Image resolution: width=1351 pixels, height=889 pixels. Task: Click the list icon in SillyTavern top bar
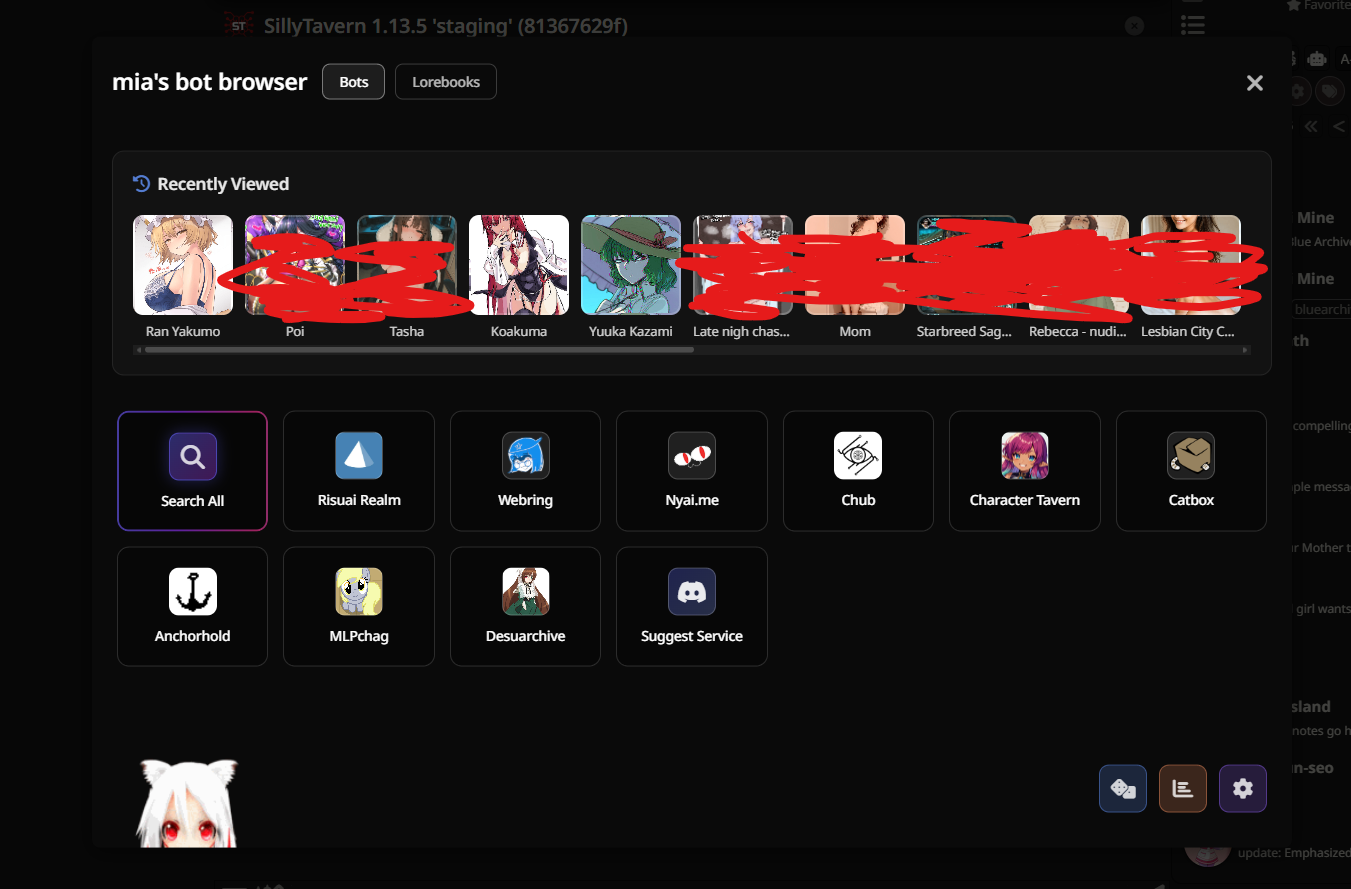coord(1192,23)
